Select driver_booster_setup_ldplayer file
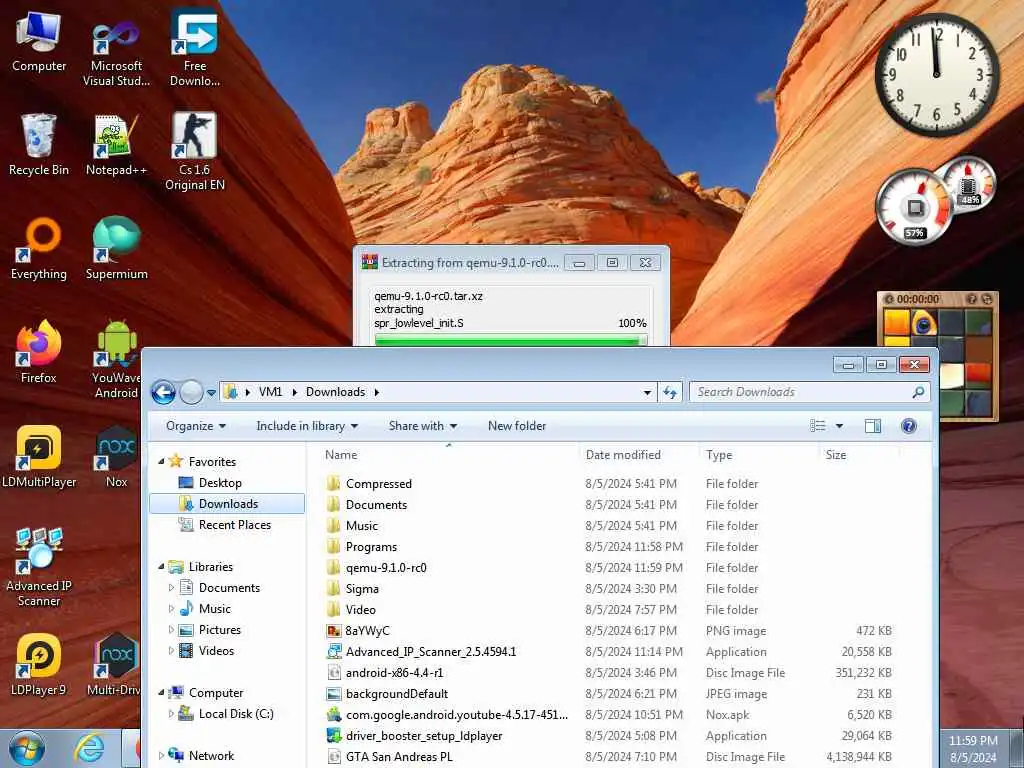 pyautogui.click(x=424, y=736)
